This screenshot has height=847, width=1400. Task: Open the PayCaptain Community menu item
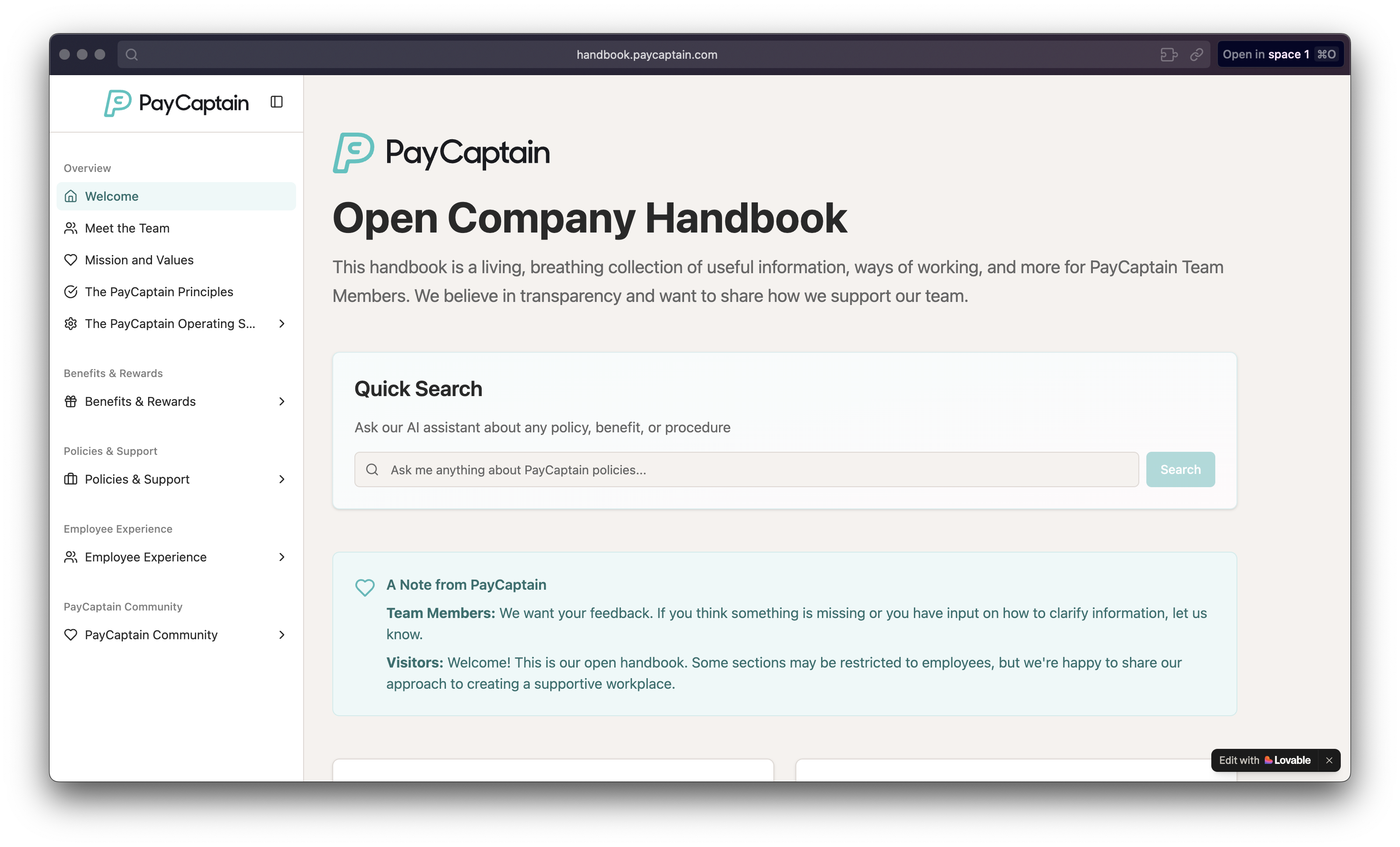[x=151, y=634]
